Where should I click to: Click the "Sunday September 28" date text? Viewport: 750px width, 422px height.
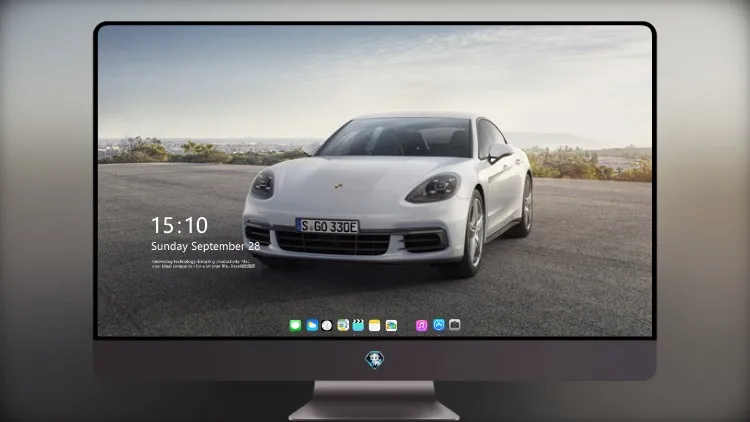206,246
